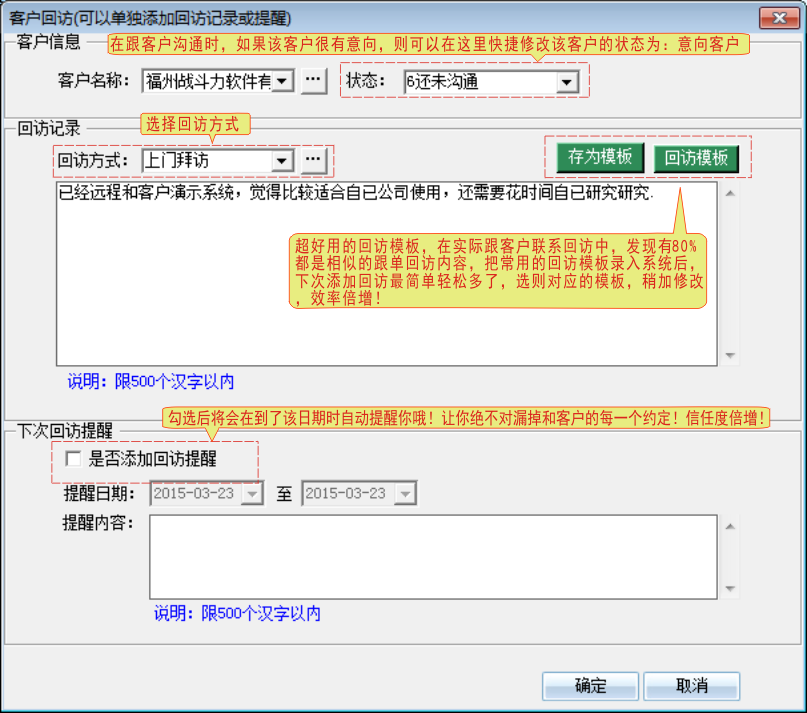Click the 客户名称 text field

coord(207,81)
